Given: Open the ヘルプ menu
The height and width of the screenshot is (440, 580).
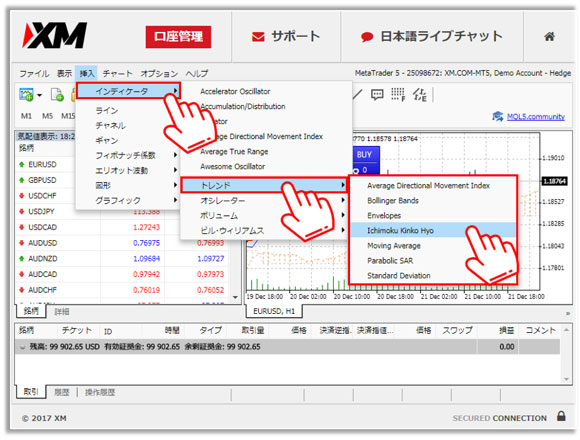Looking at the screenshot, I should click(x=197, y=74).
